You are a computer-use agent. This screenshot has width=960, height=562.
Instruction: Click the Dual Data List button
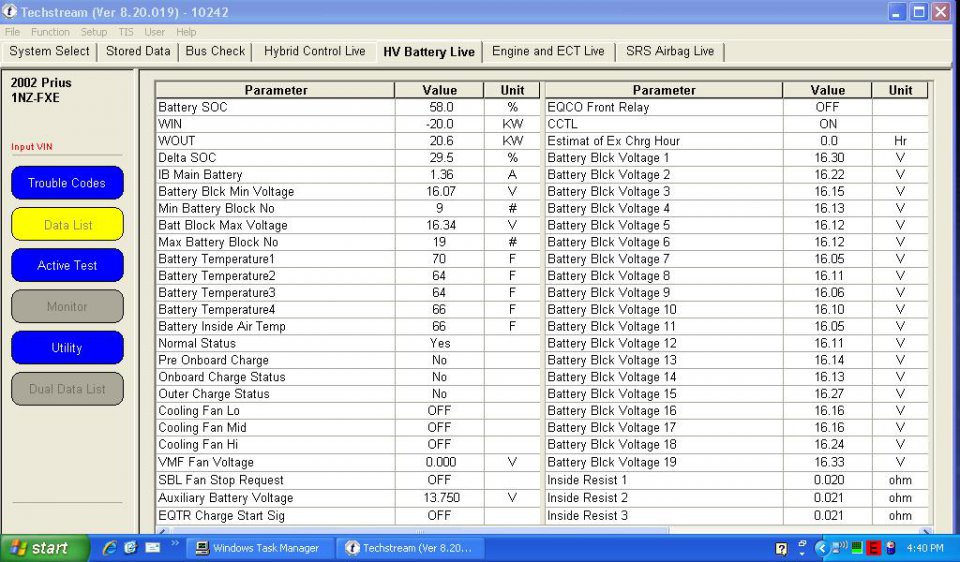67,389
